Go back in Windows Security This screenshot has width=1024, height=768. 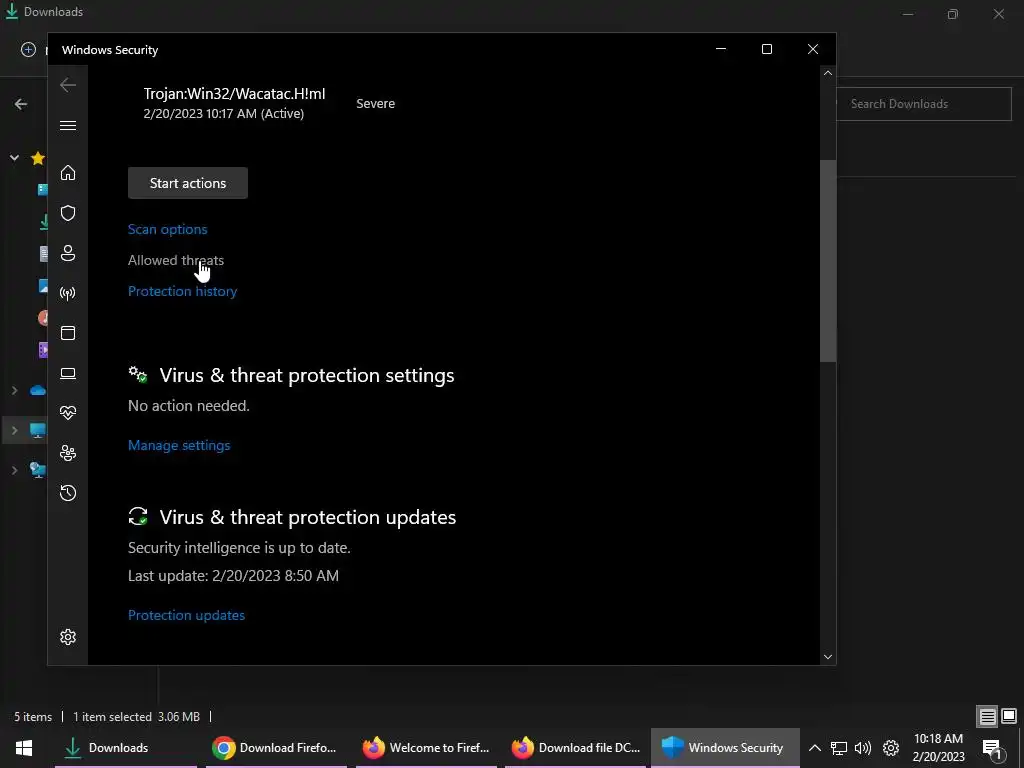(x=68, y=85)
